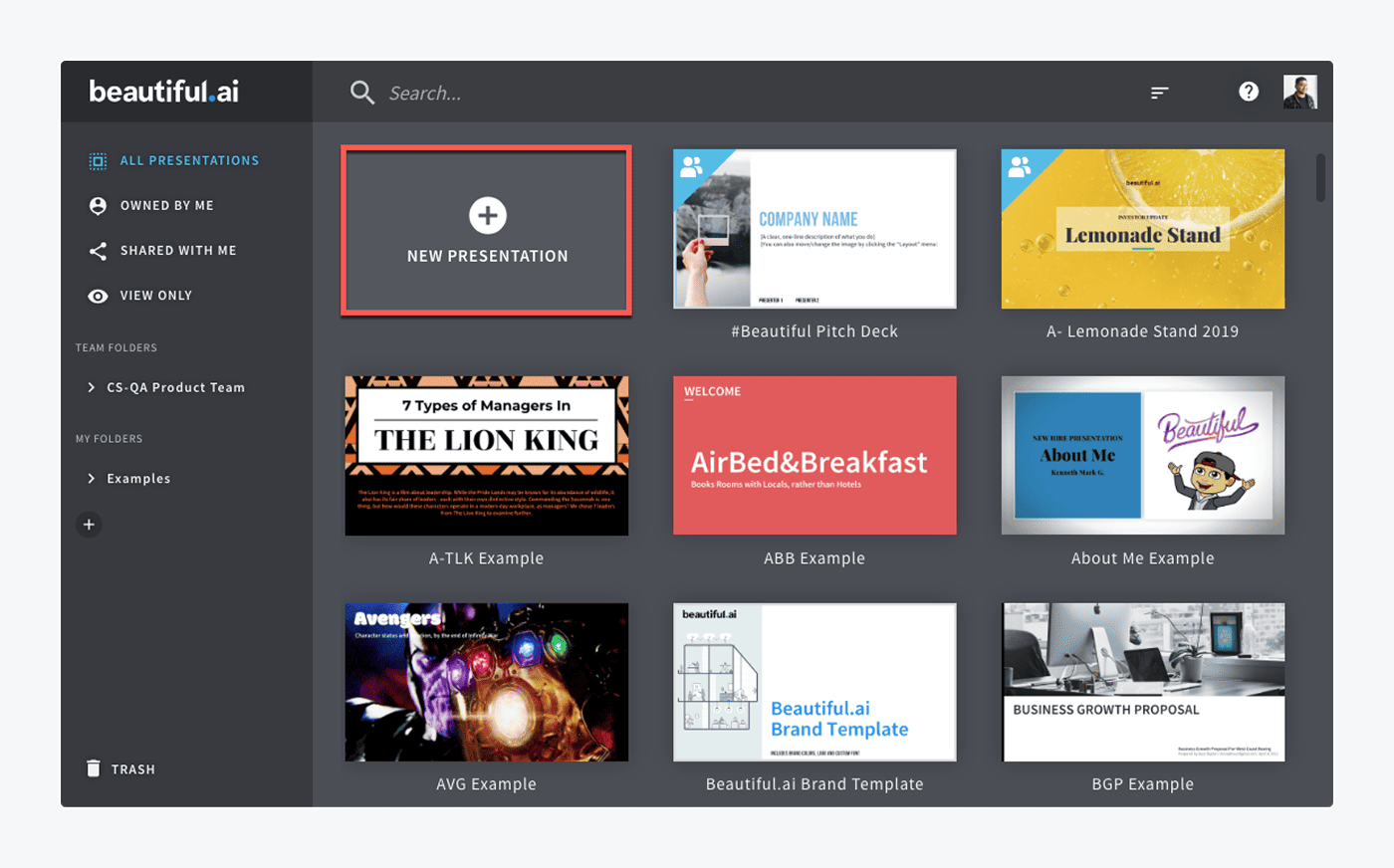Open the Business Growth Proposal thumbnail
The image size is (1394, 868).
(1143, 683)
